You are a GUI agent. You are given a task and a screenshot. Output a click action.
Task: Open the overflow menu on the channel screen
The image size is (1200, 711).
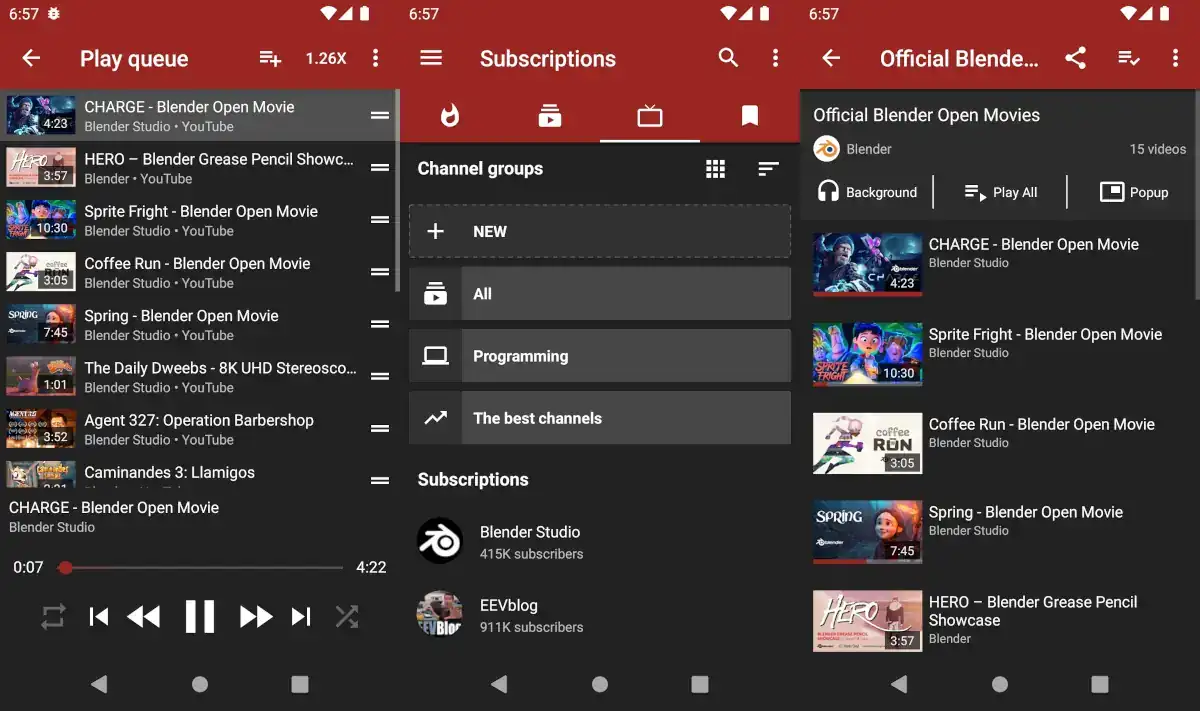pyautogui.click(x=1176, y=58)
